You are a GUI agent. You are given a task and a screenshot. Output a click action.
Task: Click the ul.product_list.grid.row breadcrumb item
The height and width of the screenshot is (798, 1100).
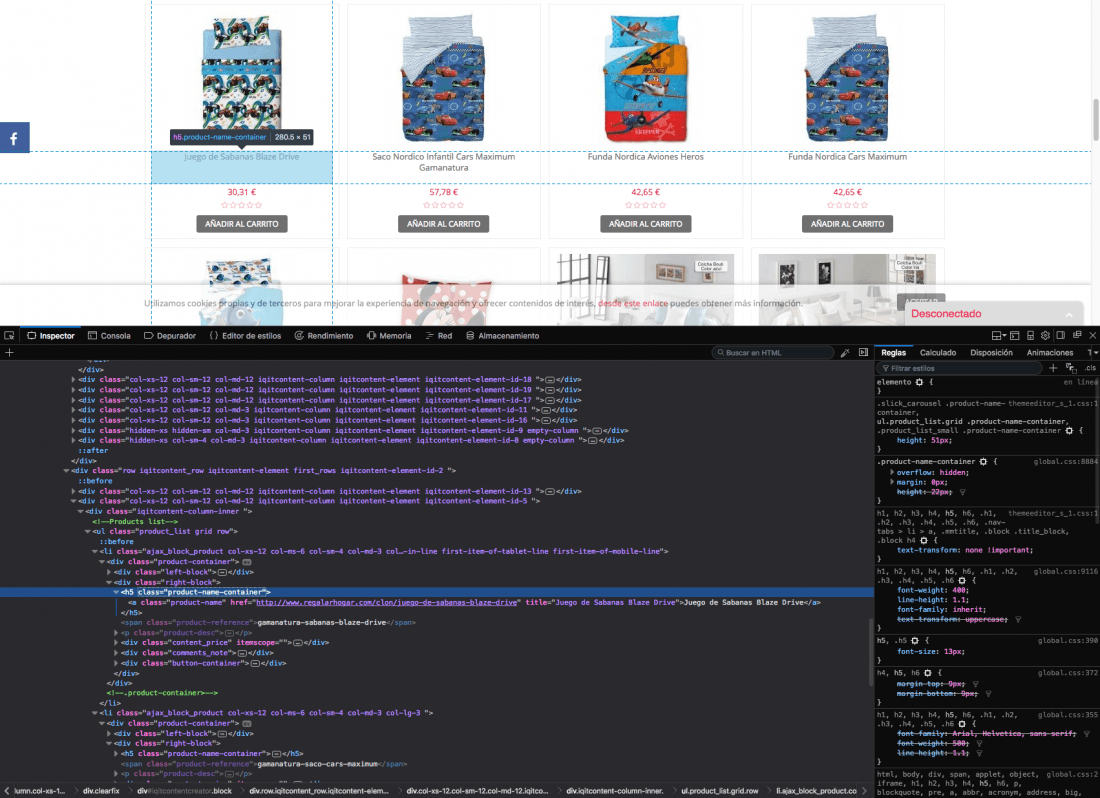point(720,791)
